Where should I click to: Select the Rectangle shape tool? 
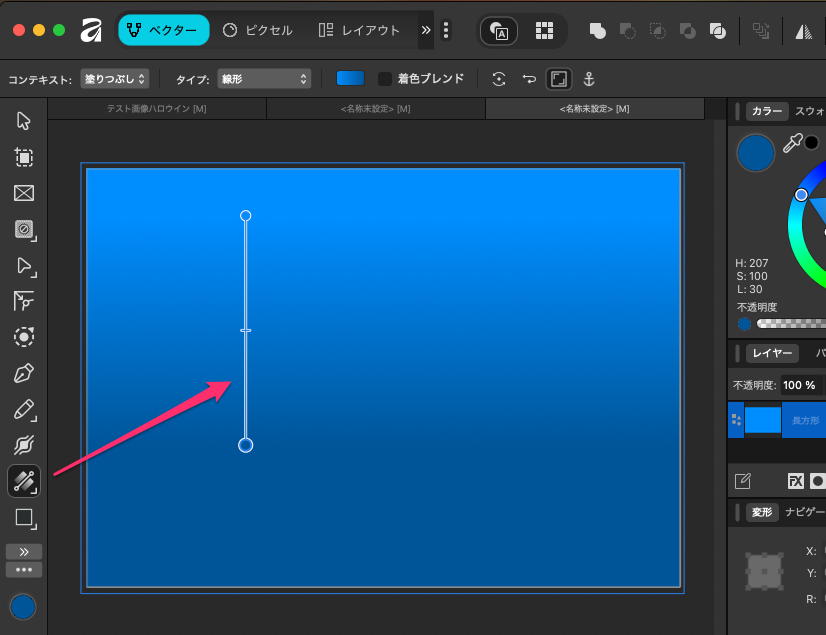pyautogui.click(x=24, y=517)
